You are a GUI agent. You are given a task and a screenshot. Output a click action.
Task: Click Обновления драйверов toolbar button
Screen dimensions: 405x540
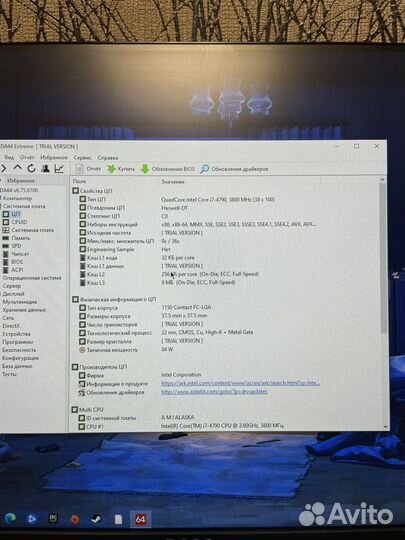tap(234, 169)
